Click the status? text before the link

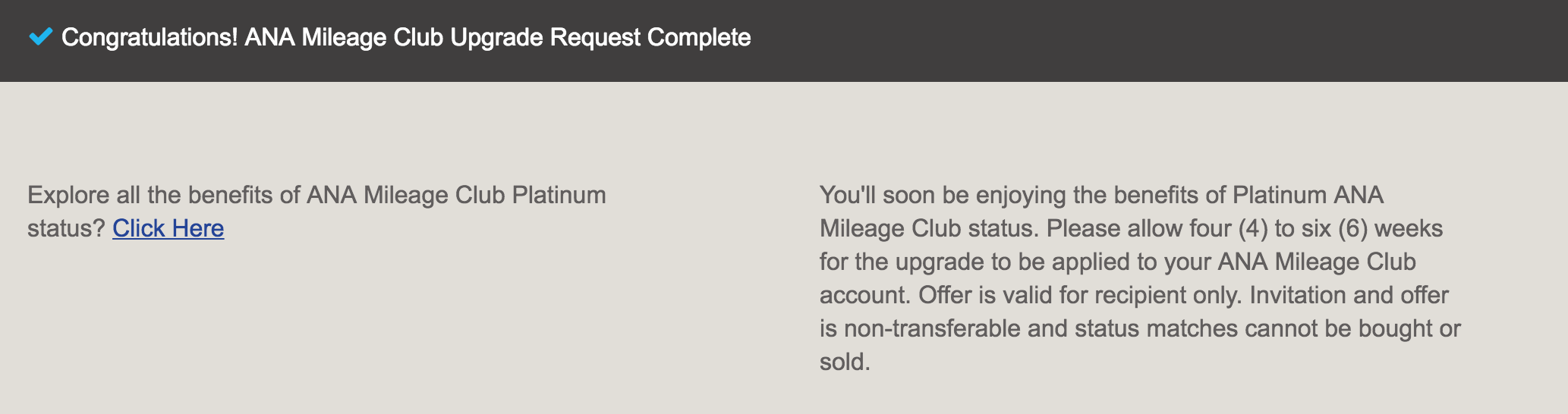[66, 228]
